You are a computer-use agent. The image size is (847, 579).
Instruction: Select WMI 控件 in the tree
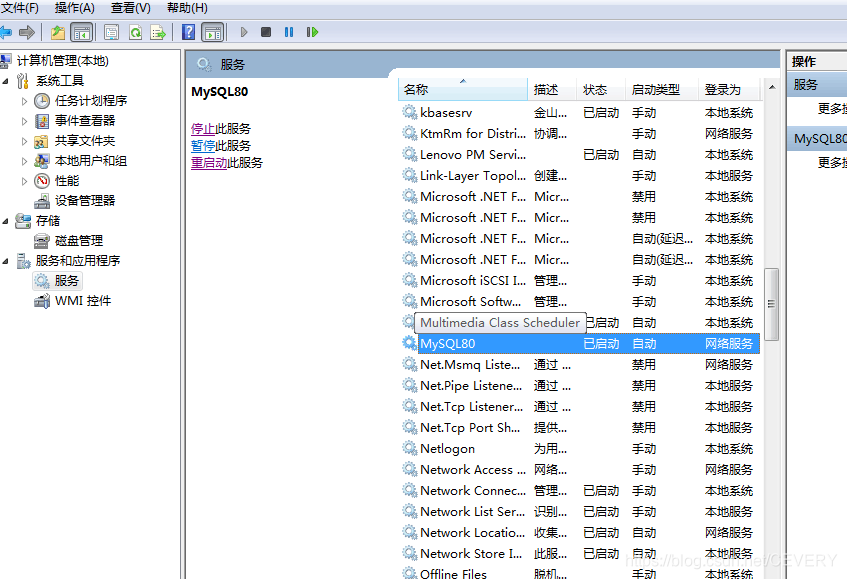pos(83,300)
